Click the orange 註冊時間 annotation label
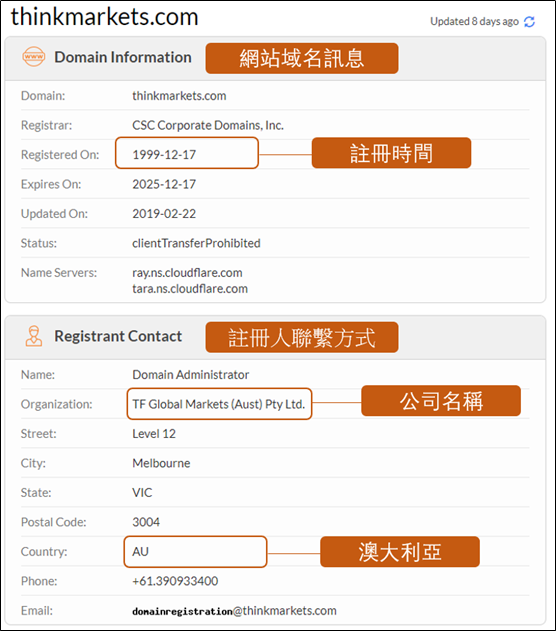 (x=391, y=153)
